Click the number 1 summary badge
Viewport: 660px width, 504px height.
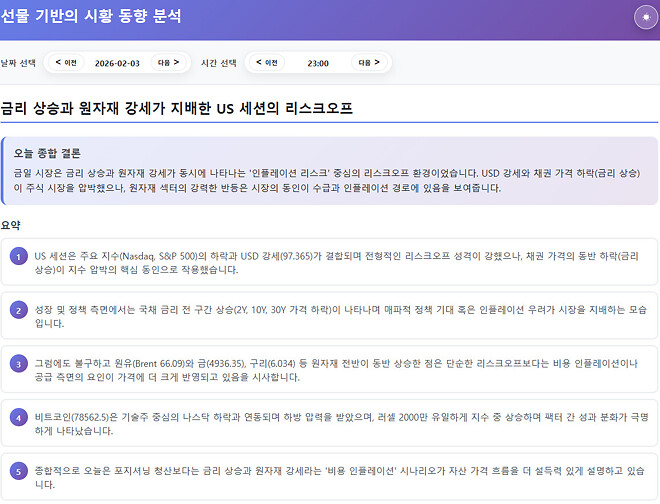(x=19, y=256)
